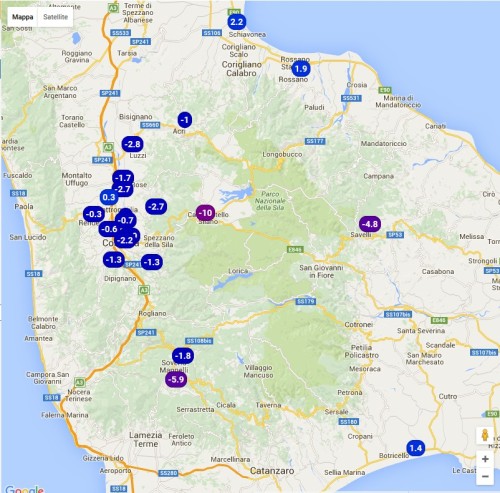The image size is (500, 493).
Task: Click the Mandatoriccio town label
Action: [x=384, y=144]
